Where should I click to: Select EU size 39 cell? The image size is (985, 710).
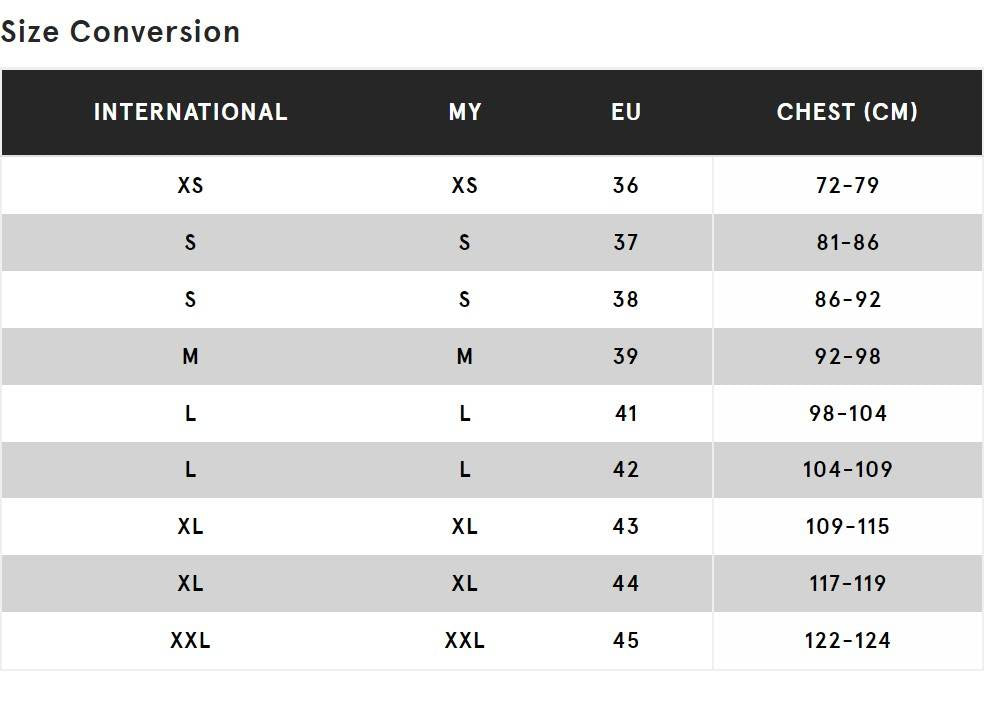tap(626, 357)
